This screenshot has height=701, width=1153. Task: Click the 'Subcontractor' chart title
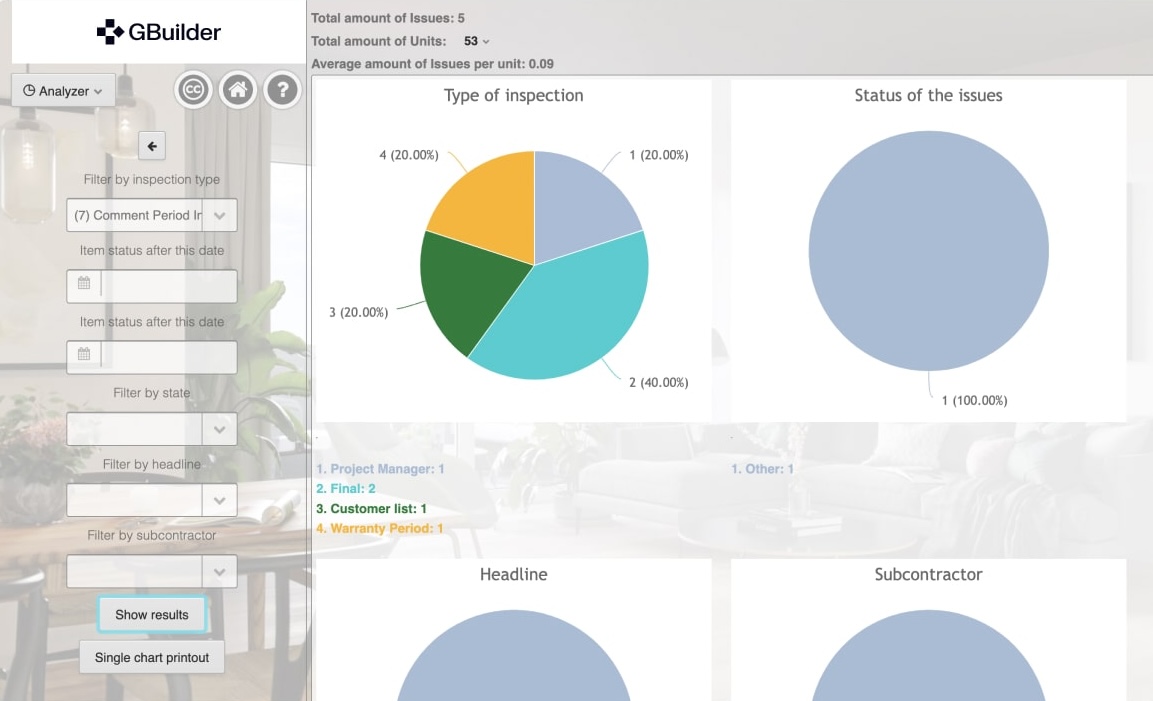928,574
